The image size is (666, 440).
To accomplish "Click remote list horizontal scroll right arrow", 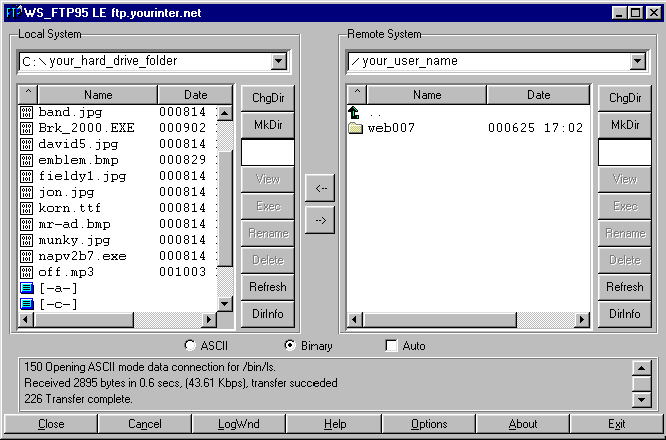I will click(x=582, y=319).
